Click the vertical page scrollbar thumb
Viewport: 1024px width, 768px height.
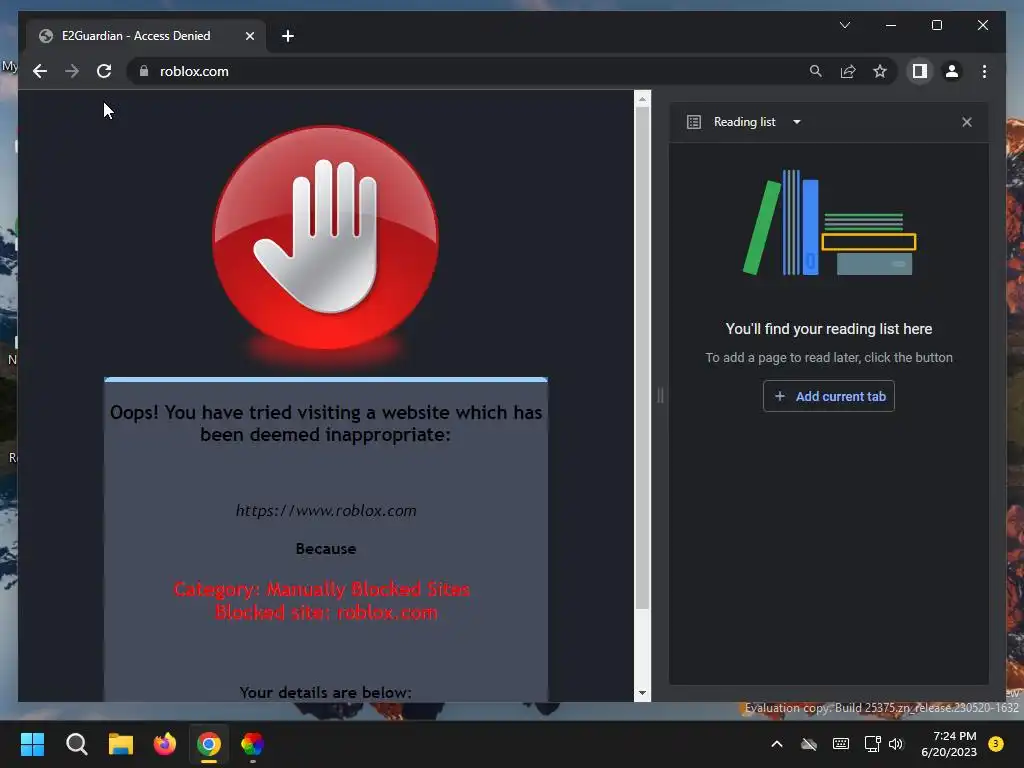tap(642, 358)
